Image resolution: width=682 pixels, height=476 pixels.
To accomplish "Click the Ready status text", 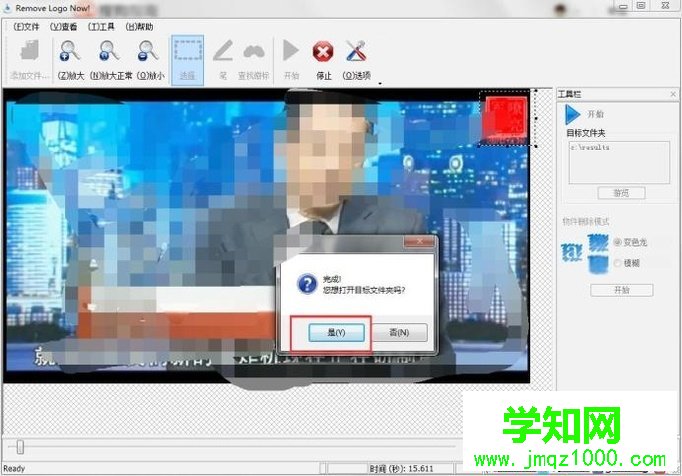I will click(x=14, y=469).
